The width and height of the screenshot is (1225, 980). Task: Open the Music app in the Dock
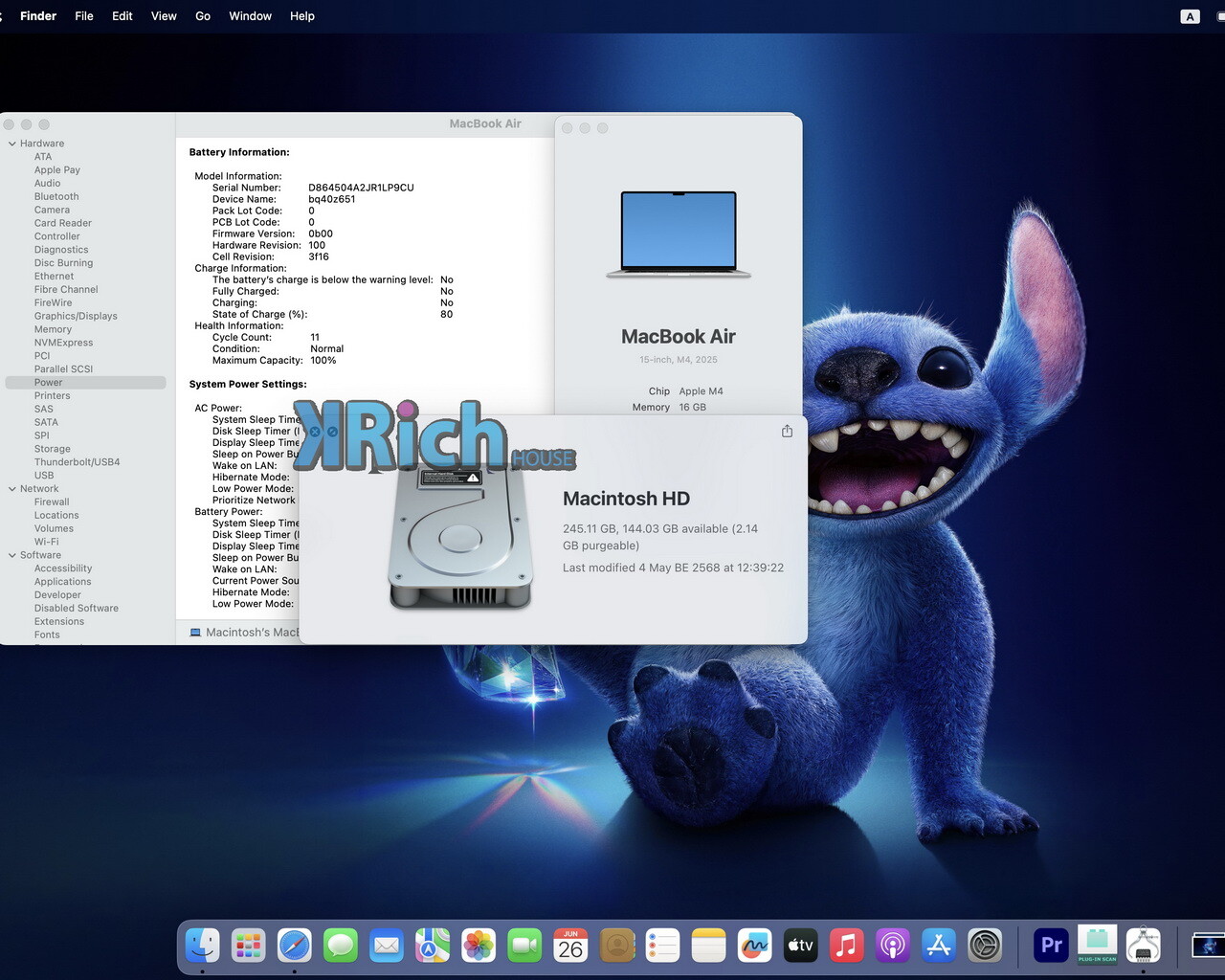[x=846, y=946]
